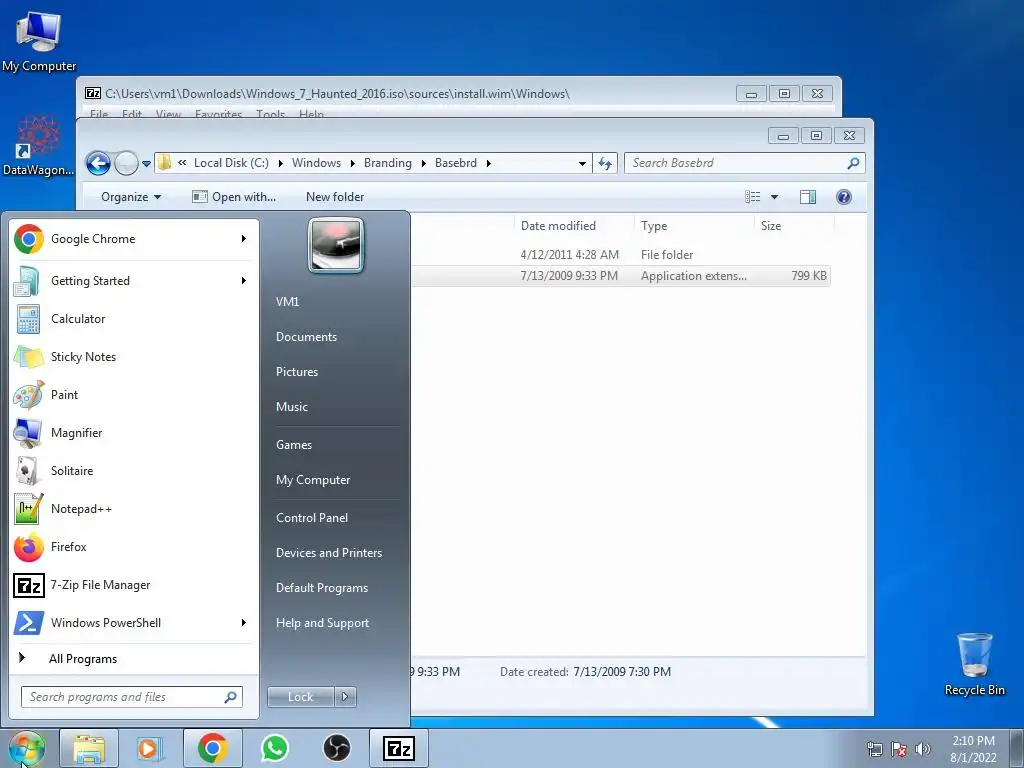This screenshot has width=1024, height=768.
Task: Sort by Size column header
Action: [794, 226]
